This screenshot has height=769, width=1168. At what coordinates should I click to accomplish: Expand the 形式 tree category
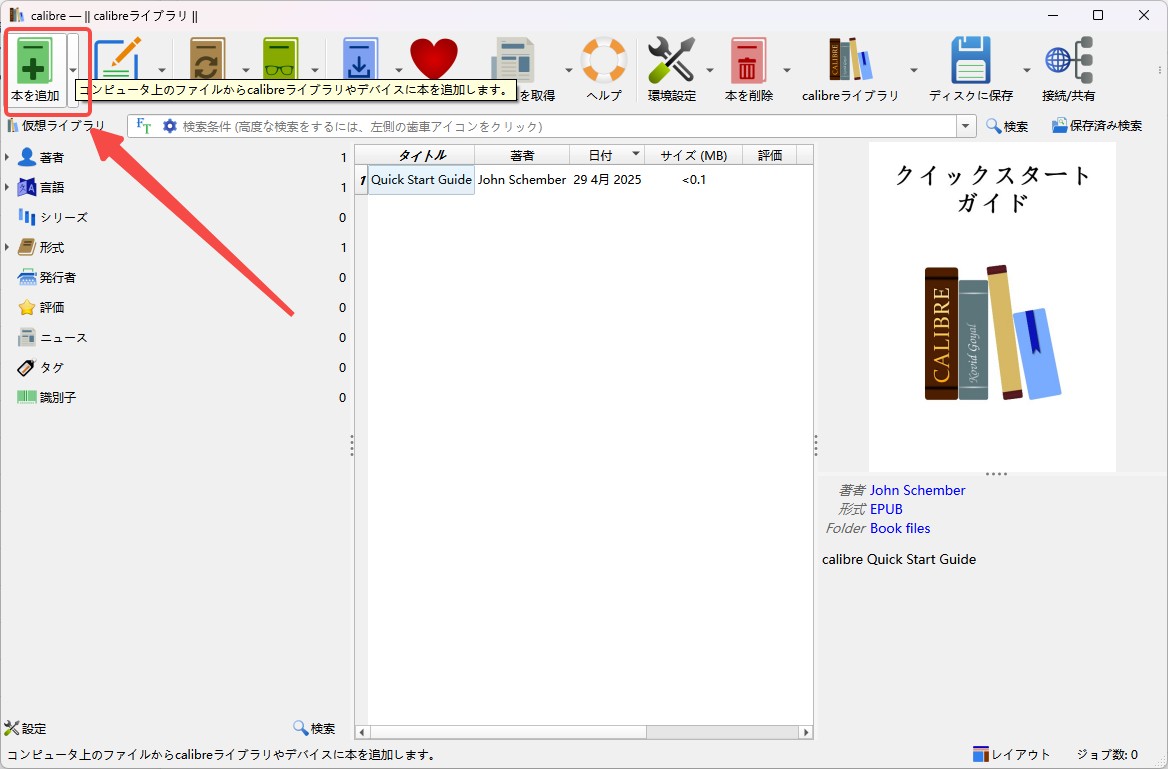[7, 247]
